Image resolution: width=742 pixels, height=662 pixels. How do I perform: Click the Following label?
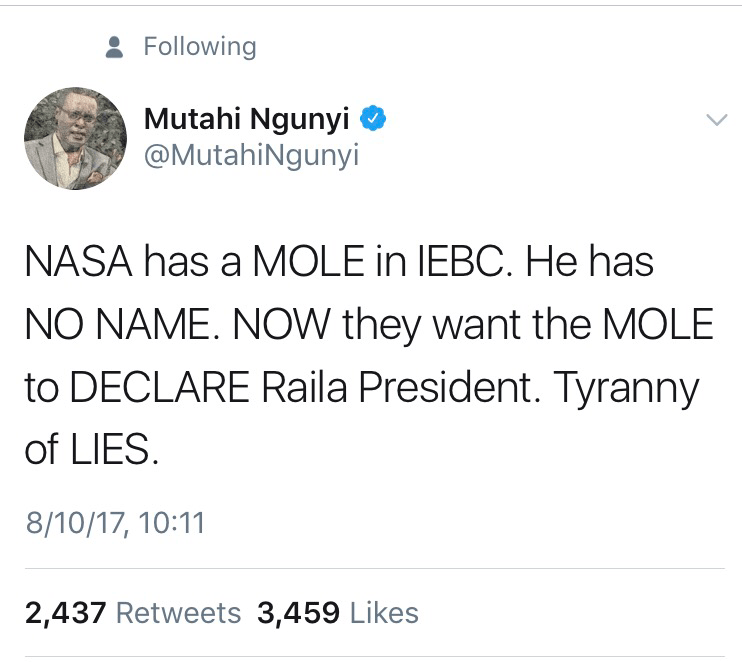pyautogui.click(x=200, y=47)
